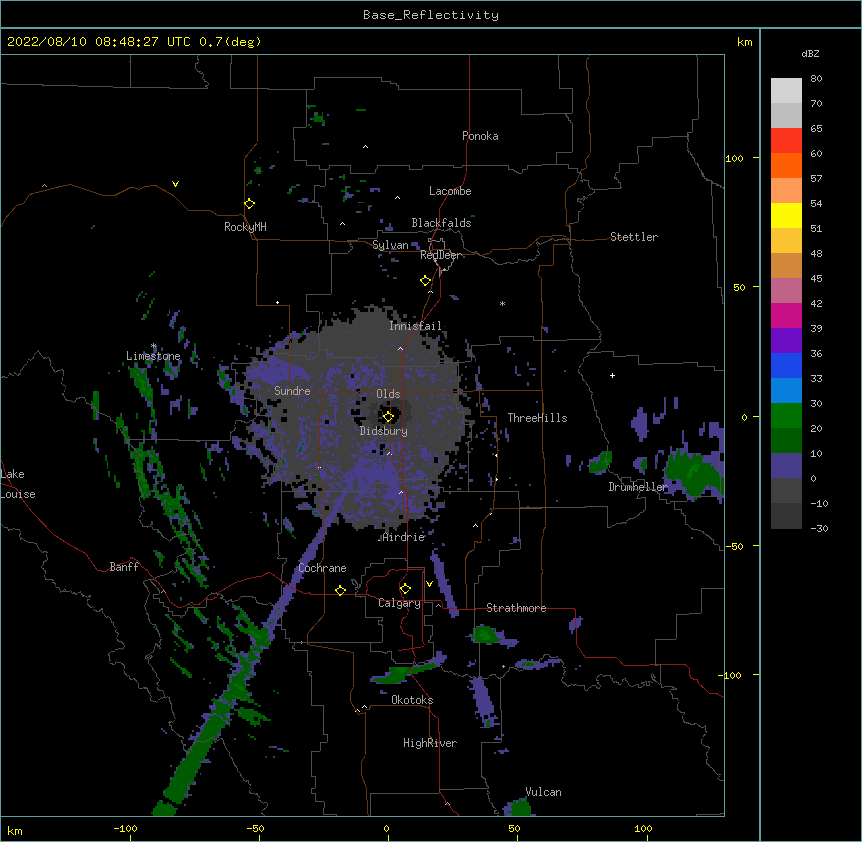The image size is (862, 842).
Task: Click the 33 value on dBZ legend
Action: [816, 379]
